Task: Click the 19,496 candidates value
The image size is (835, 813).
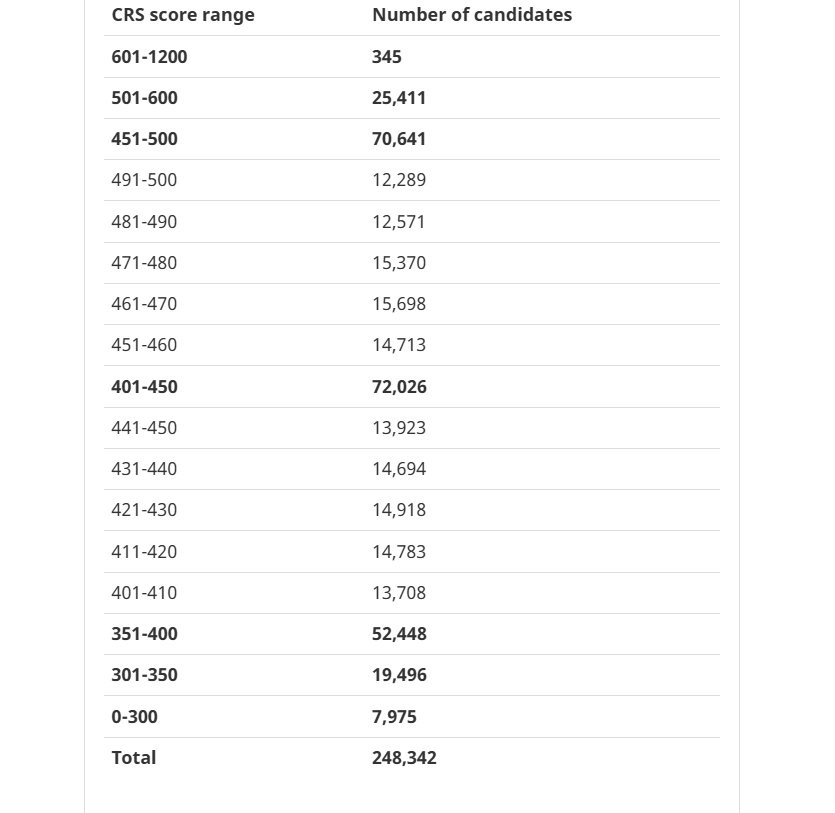Action: (399, 675)
